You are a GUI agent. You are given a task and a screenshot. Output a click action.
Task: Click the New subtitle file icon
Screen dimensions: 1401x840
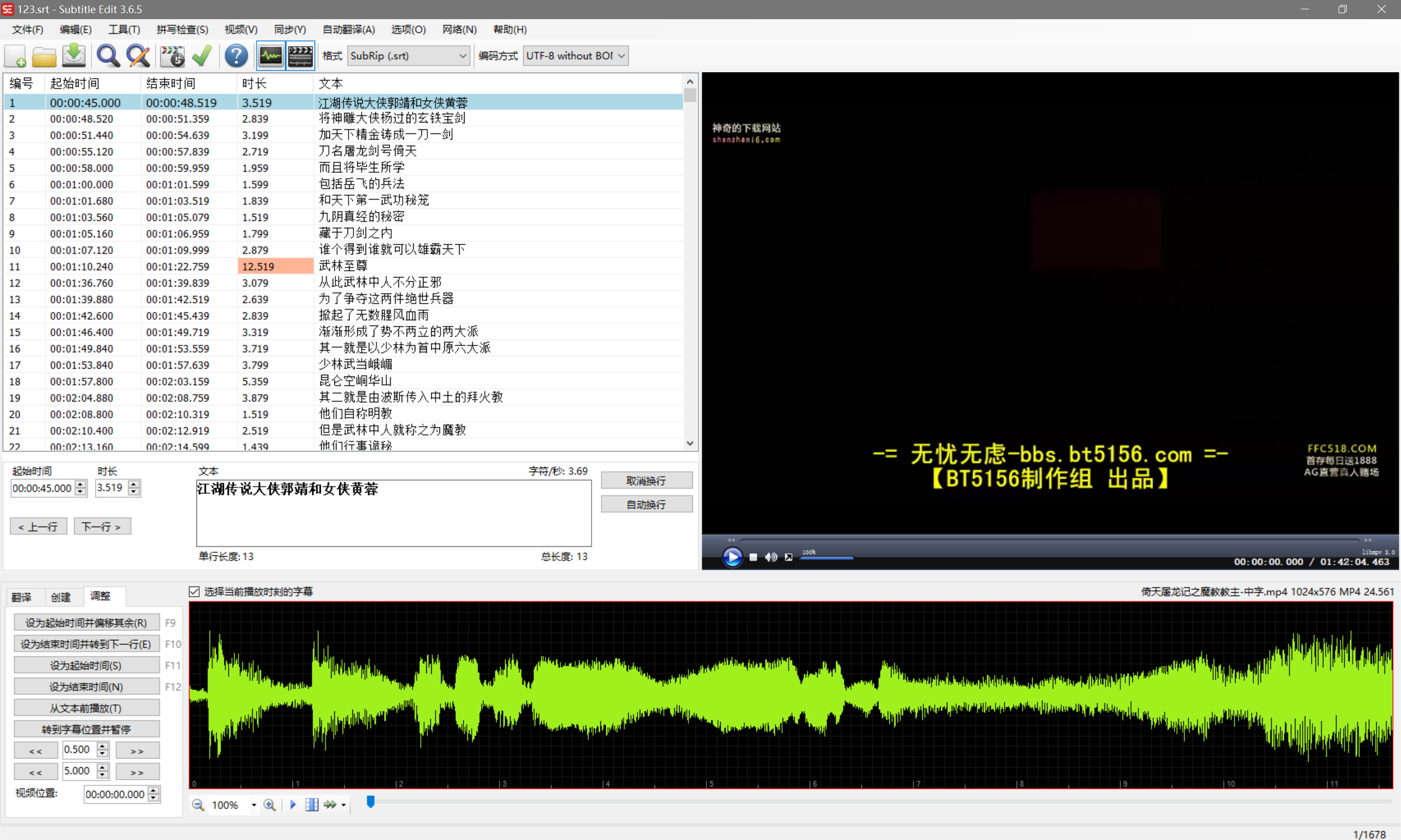point(15,56)
